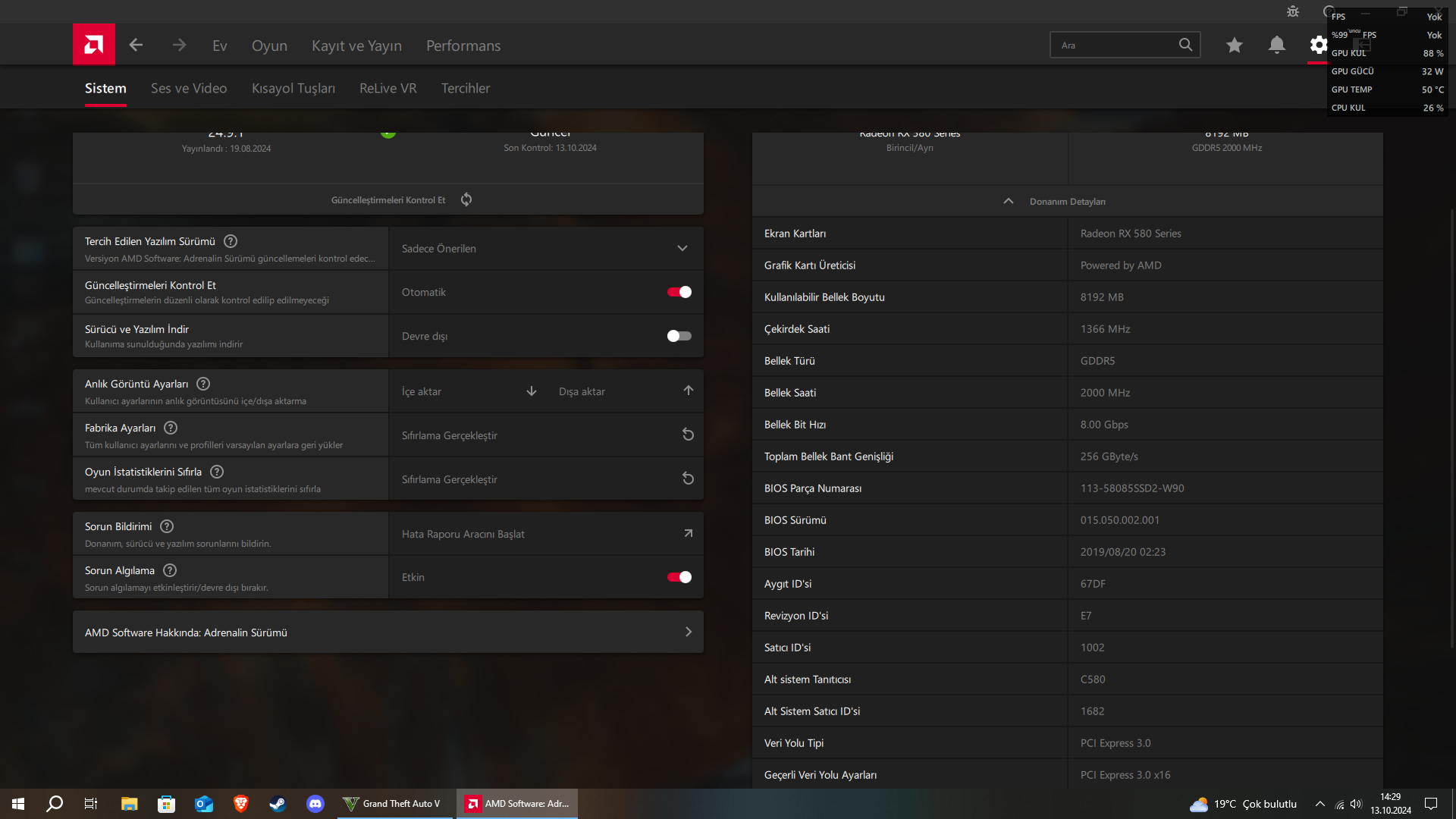Click the Dışa aktar up arrow icon
This screenshot has width=1456, height=819.
coord(688,391)
